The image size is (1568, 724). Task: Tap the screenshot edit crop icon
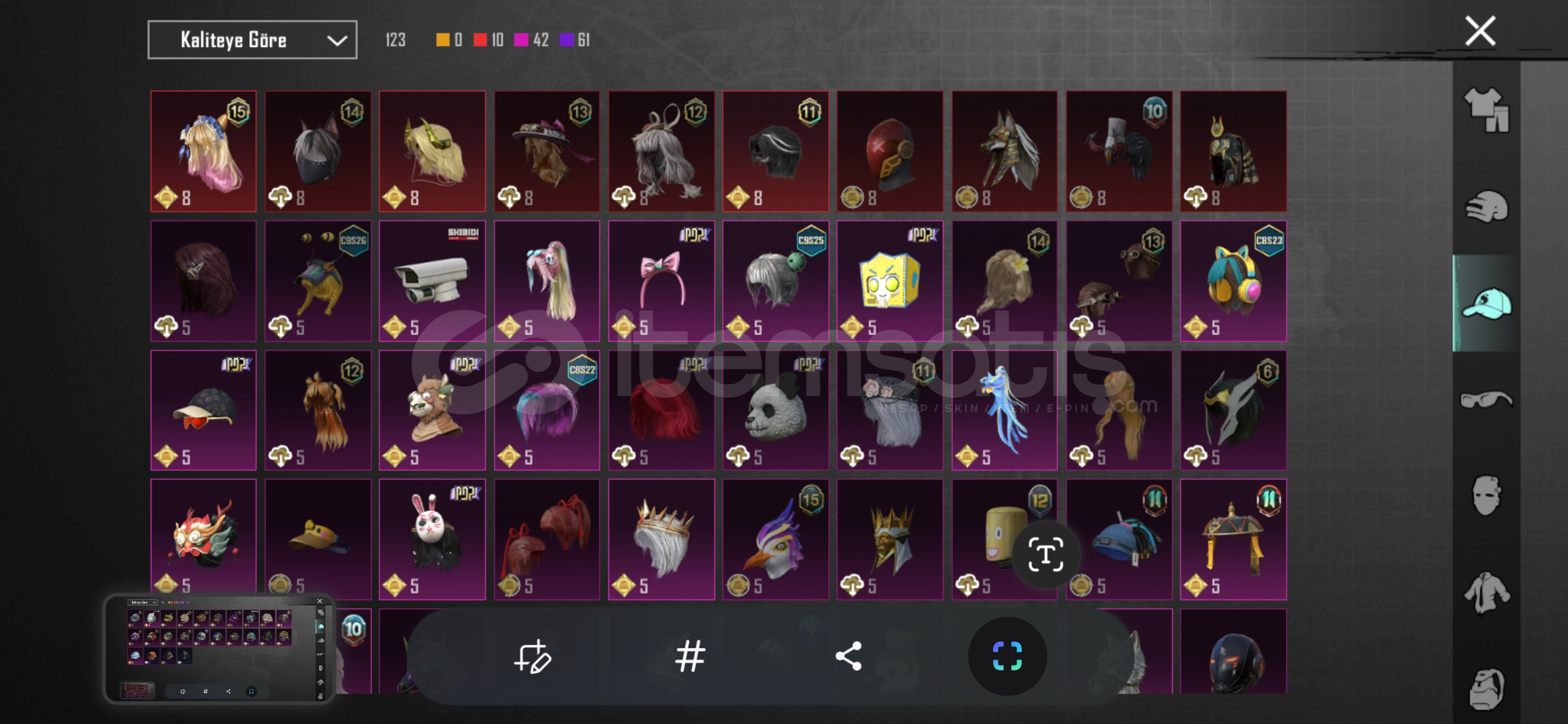533,656
